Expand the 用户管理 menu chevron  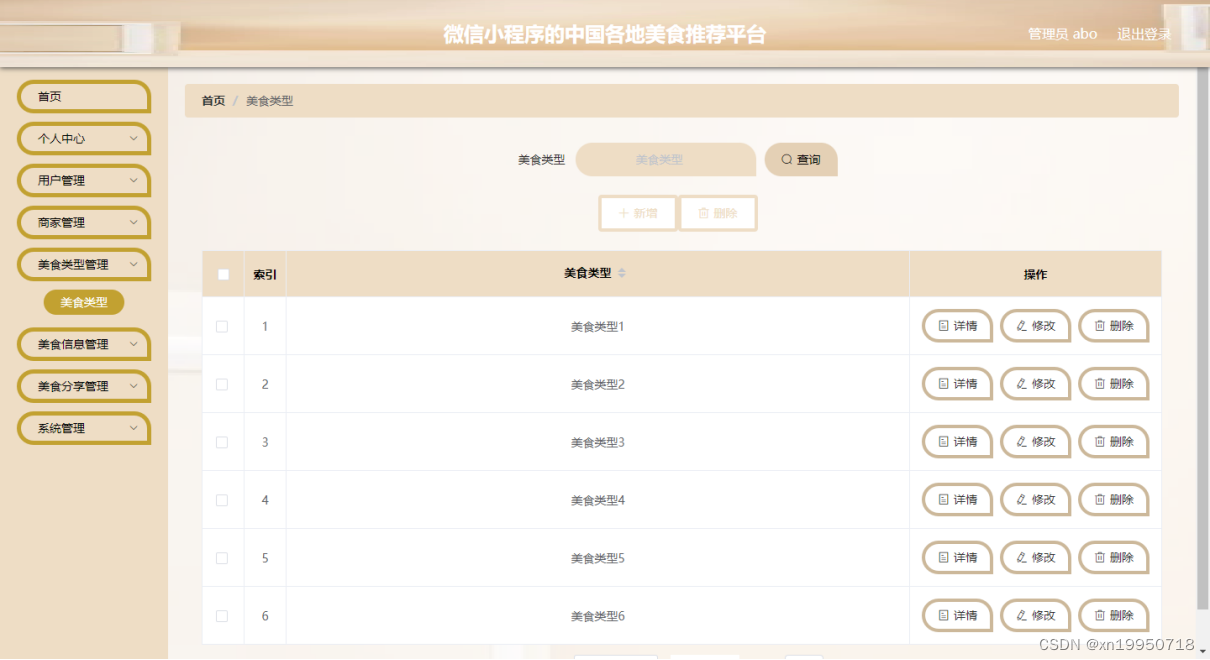tap(134, 181)
